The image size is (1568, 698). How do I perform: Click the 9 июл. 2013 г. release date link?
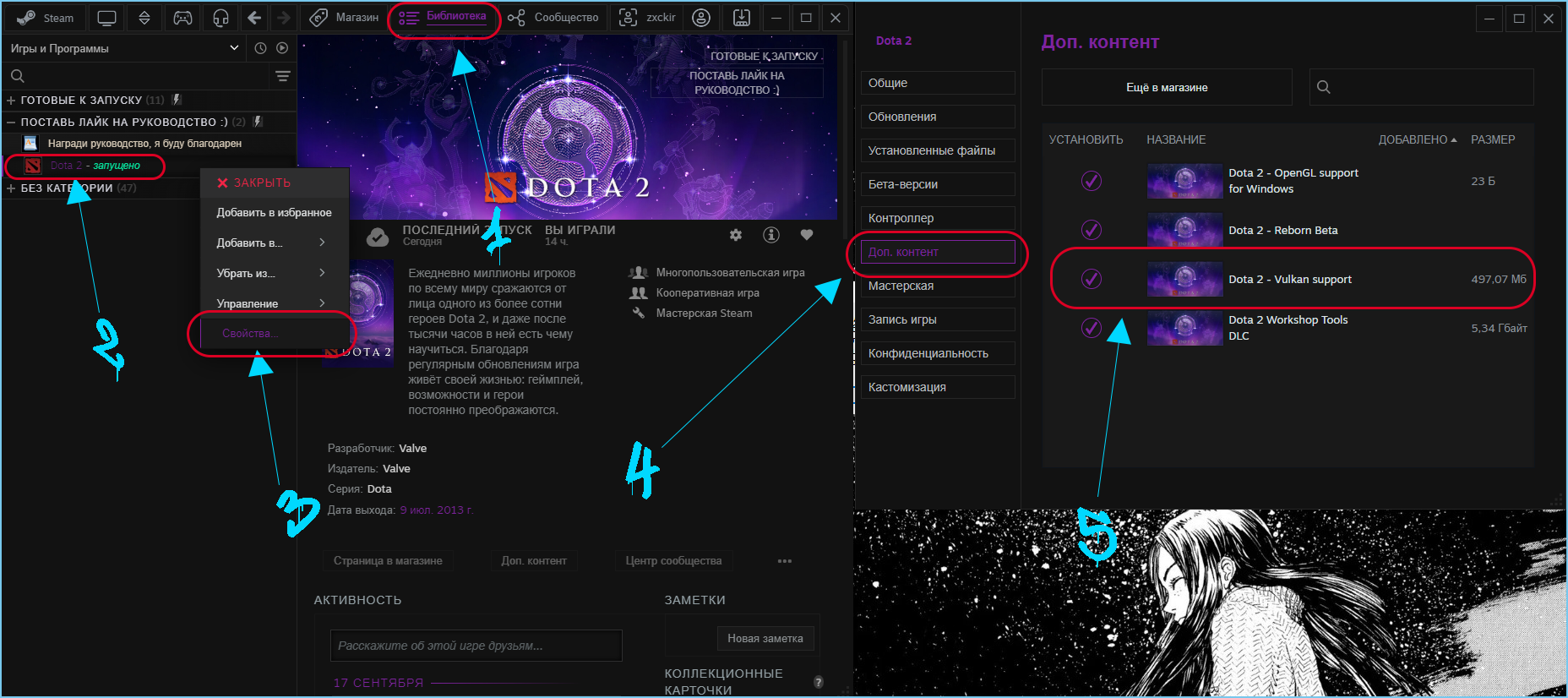tap(436, 510)
